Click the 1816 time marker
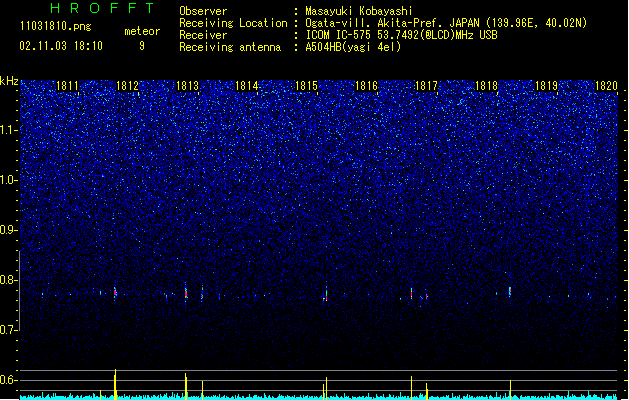 point(366,86)
